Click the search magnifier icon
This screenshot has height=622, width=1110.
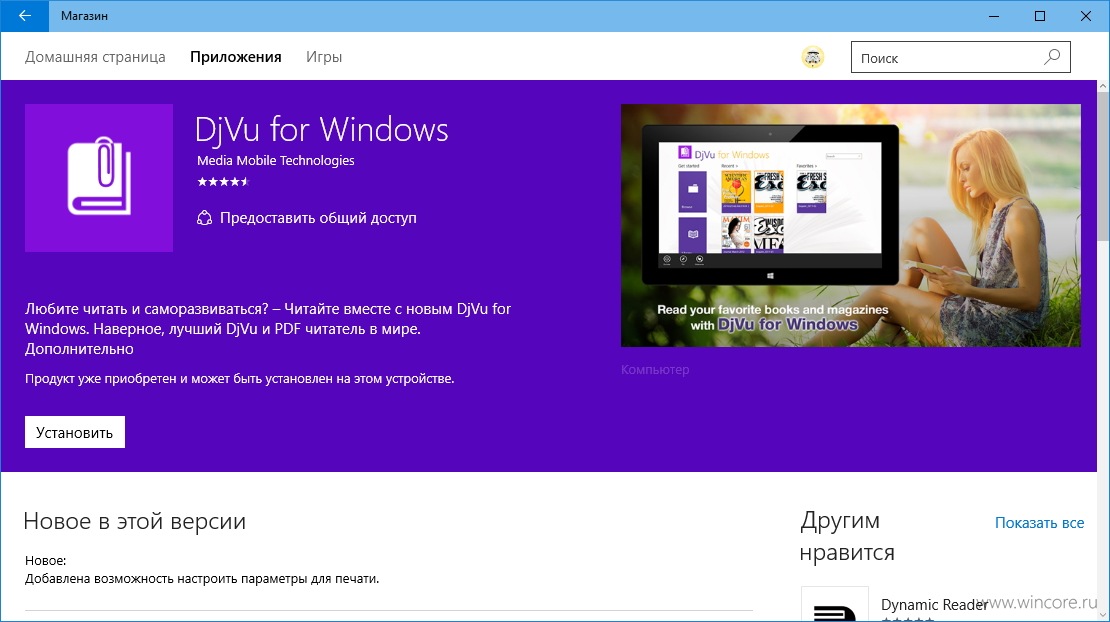click(x=1052, y=57)
